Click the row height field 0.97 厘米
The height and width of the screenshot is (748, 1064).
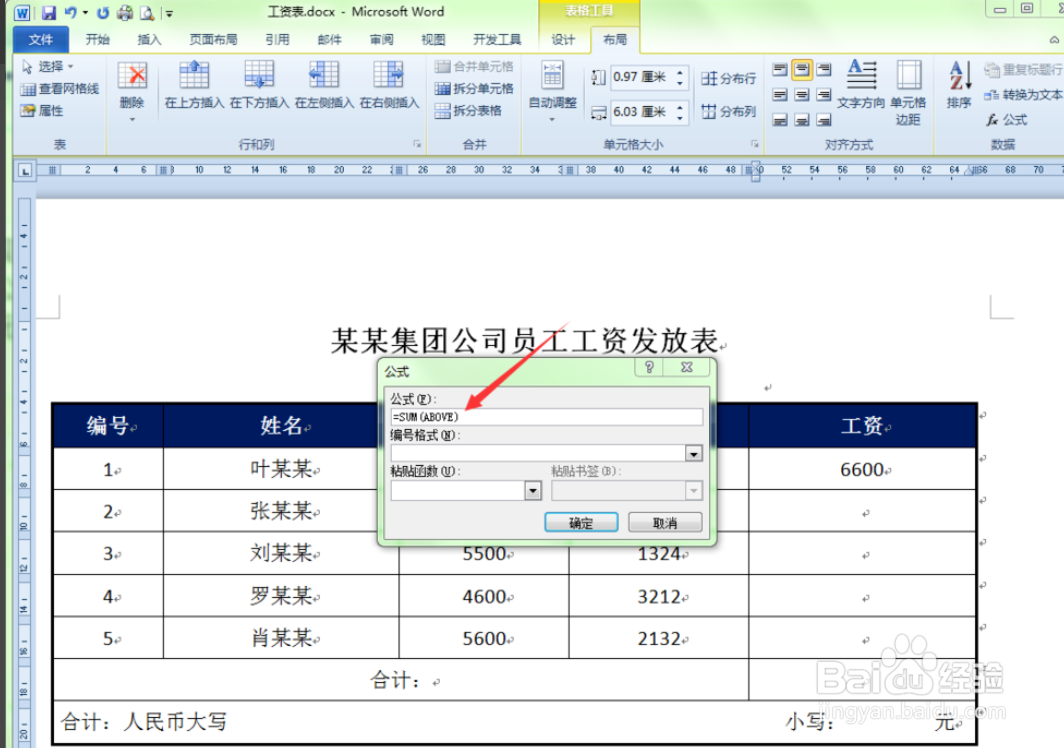coord(641,77)
